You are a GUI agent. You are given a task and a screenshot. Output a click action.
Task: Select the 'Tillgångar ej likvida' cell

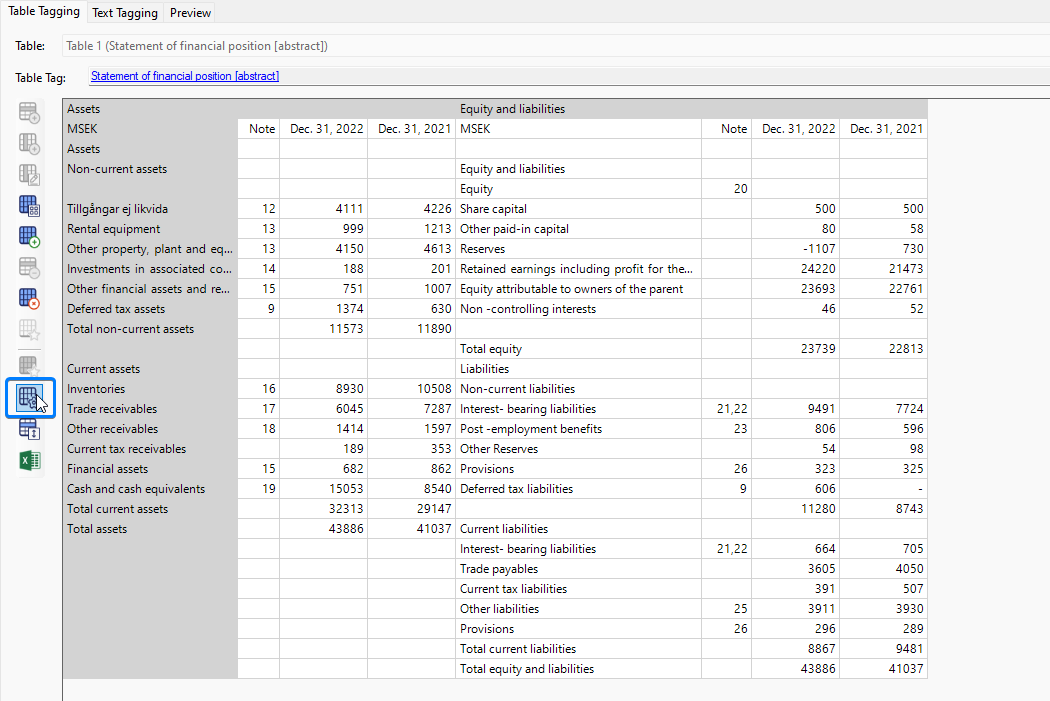point(151,209)
